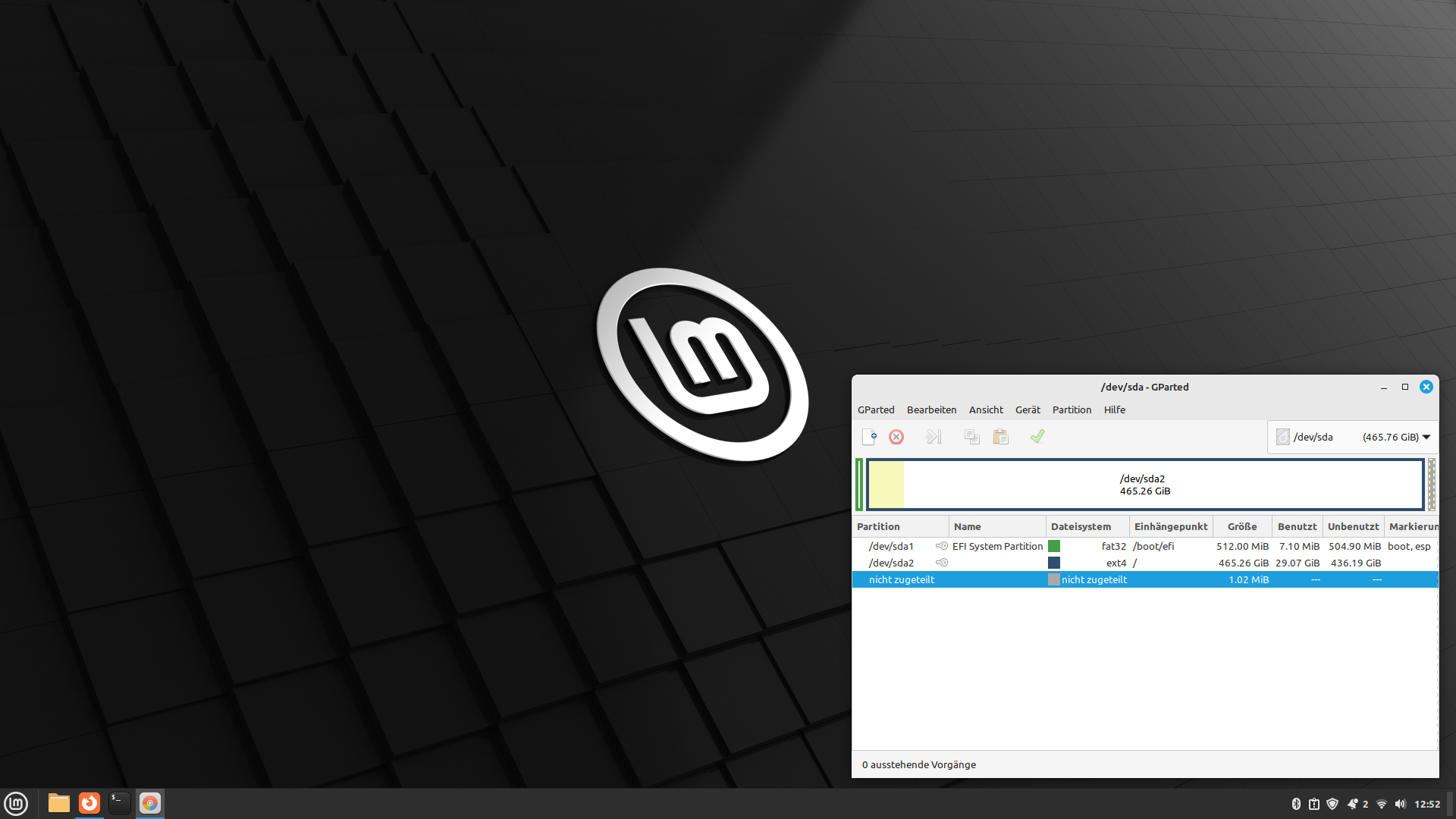The image size is (1456, 819).
Task: Click the key icon beside /dev/sda1
Action: point(942,546)
